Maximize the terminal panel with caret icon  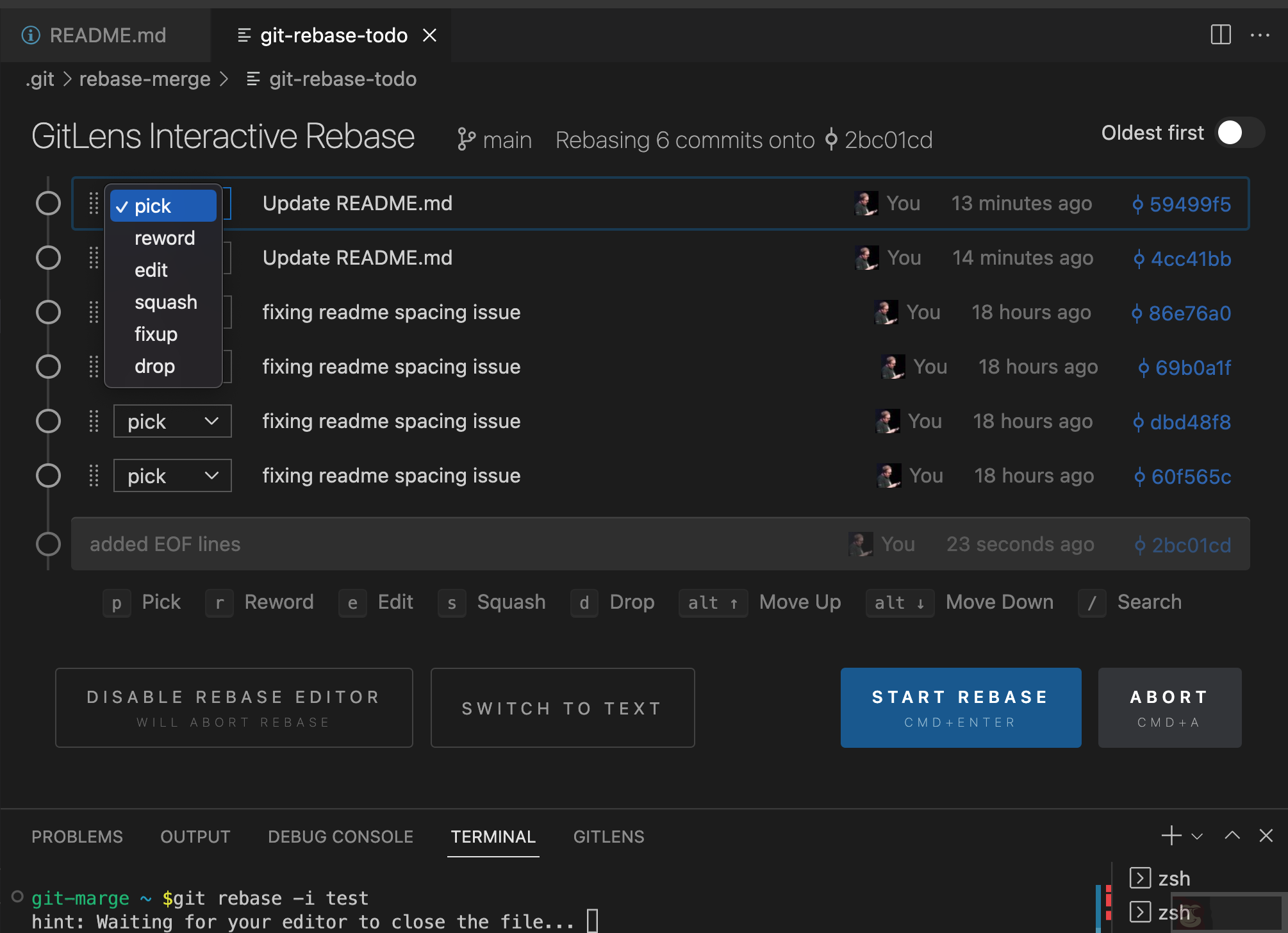(1232, 836)
